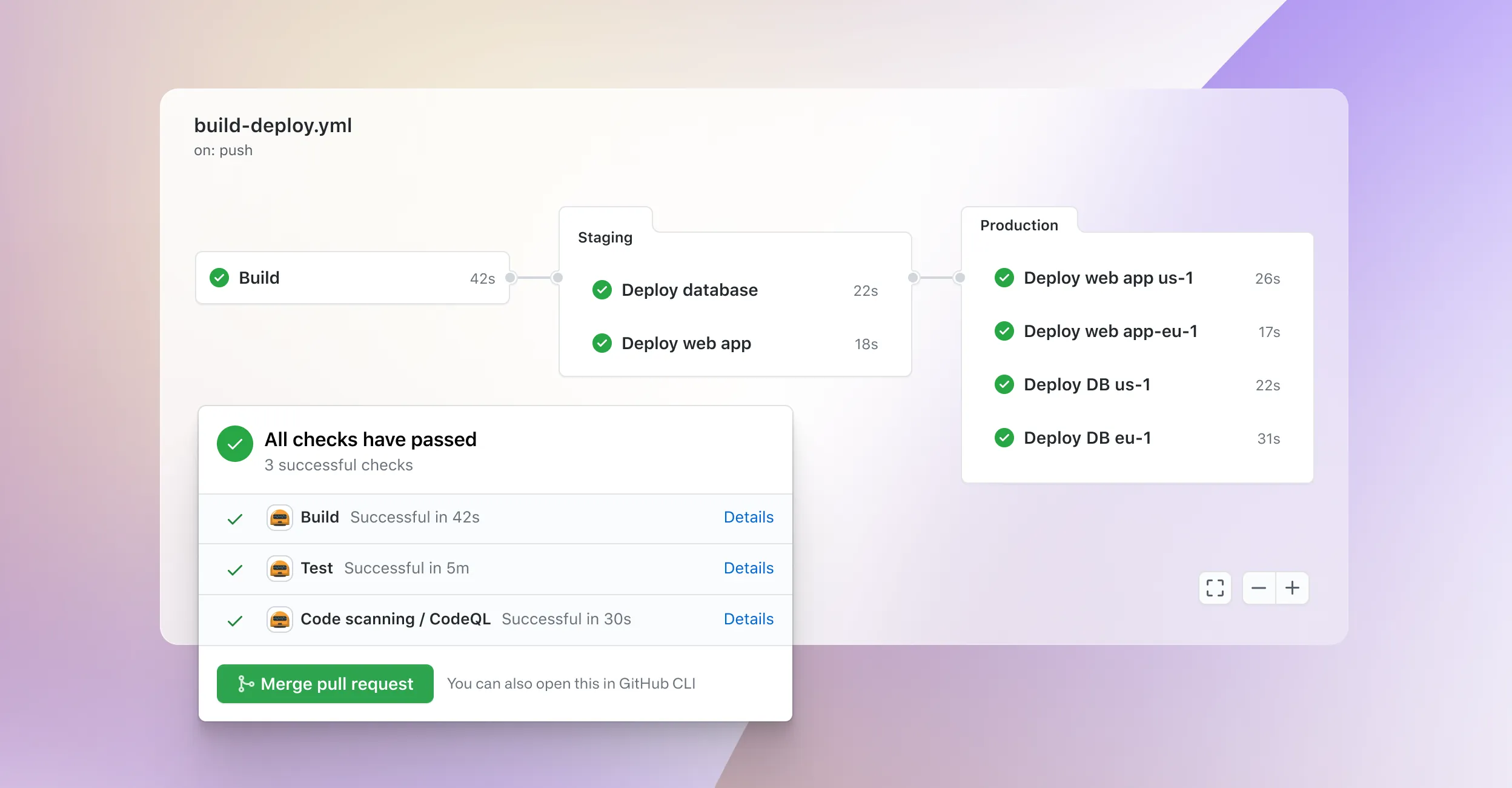1512x788 pixels.
Task: Click the Deploy web app success icon
Action: [x=602, y=343]
